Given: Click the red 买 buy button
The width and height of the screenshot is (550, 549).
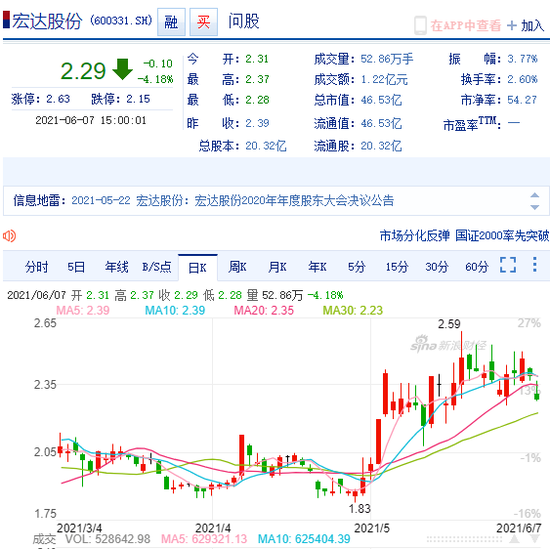Looking at the screenshot, I should coord(203,22).
